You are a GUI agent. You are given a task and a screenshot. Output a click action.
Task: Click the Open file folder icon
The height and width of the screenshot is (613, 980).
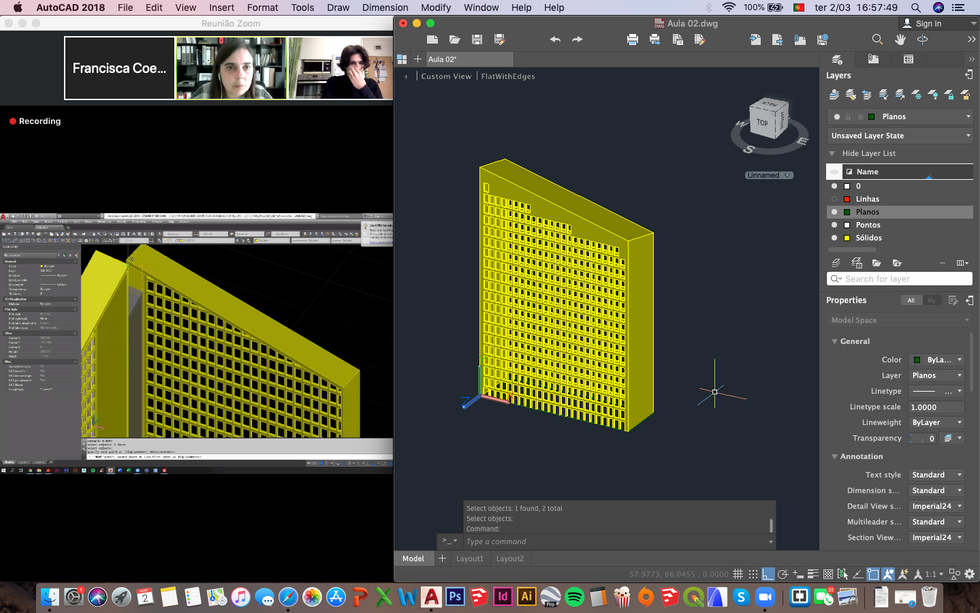click(454, 39)
